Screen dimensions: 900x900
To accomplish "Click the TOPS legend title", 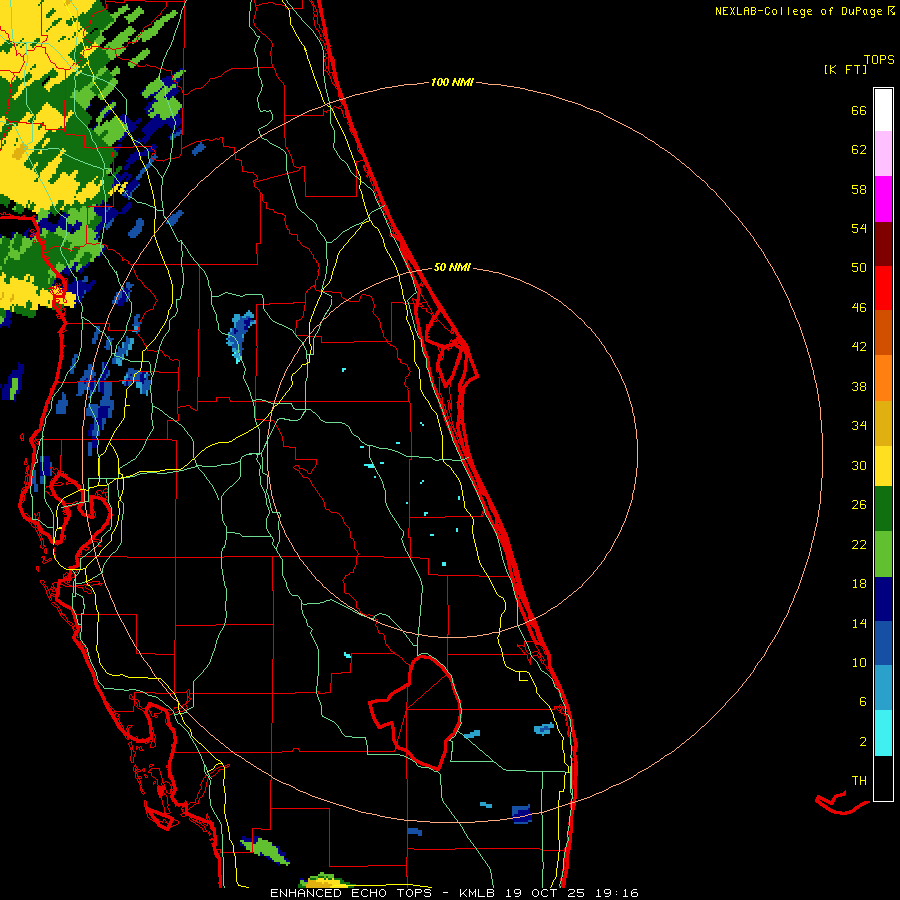I will pos(879,60).
